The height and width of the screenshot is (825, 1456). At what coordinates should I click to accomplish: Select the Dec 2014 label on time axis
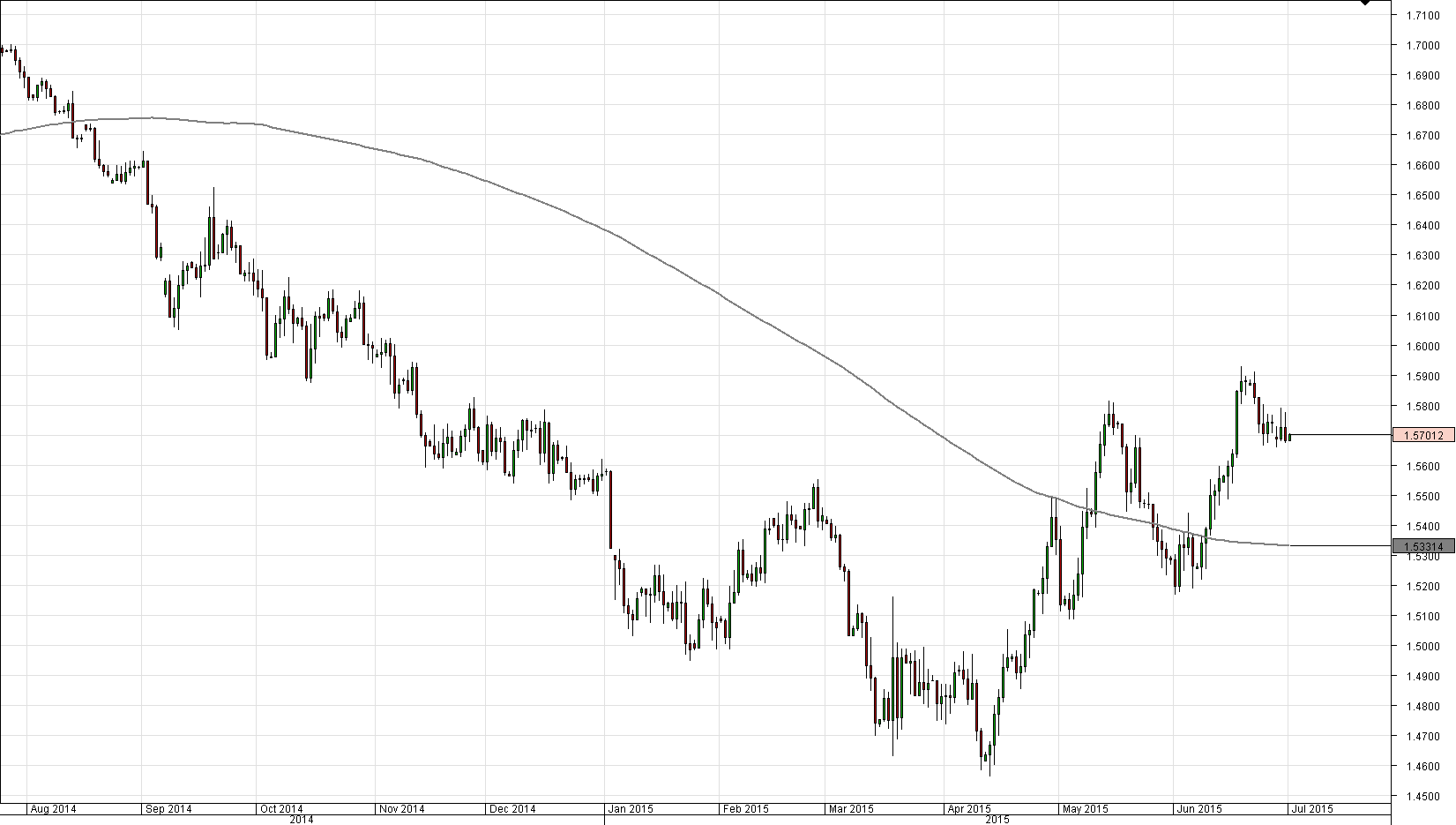(x=512, y=808)
